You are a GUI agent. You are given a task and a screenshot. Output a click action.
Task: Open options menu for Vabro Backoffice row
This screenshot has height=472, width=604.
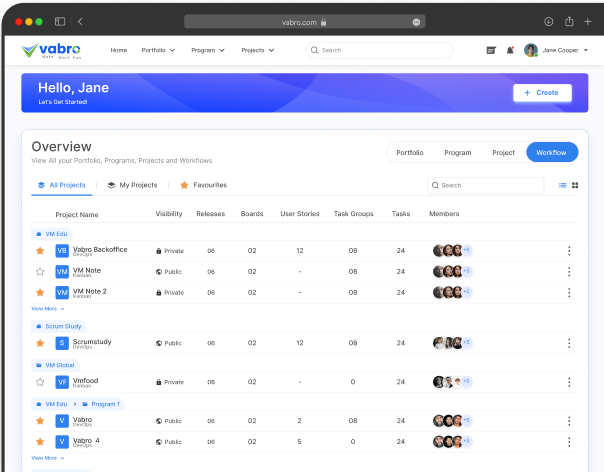[x=569, y=251]
